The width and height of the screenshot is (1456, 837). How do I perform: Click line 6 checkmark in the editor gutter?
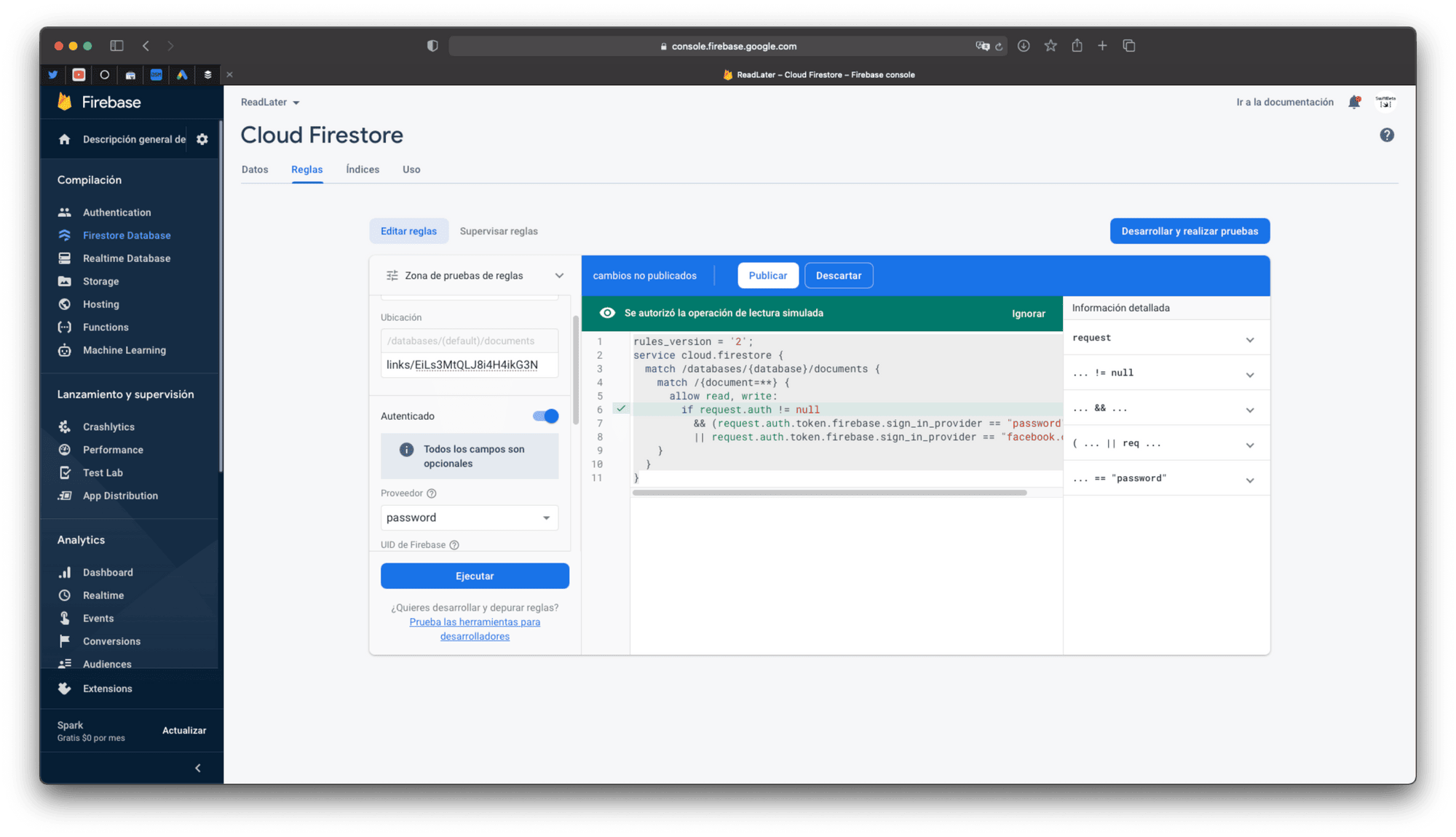tap(620, 409)
